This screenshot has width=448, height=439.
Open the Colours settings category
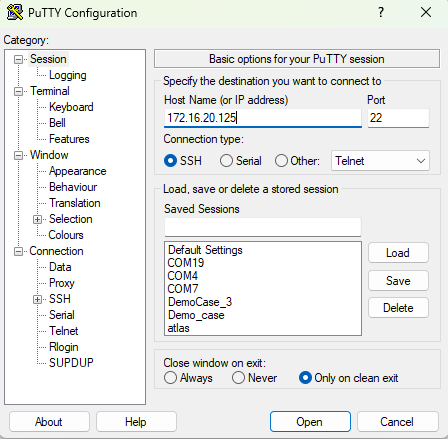[x=66, y=235]
